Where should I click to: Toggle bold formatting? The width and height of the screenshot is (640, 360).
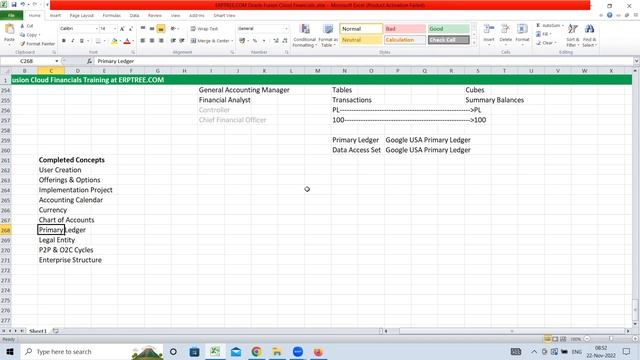[64, 41]
